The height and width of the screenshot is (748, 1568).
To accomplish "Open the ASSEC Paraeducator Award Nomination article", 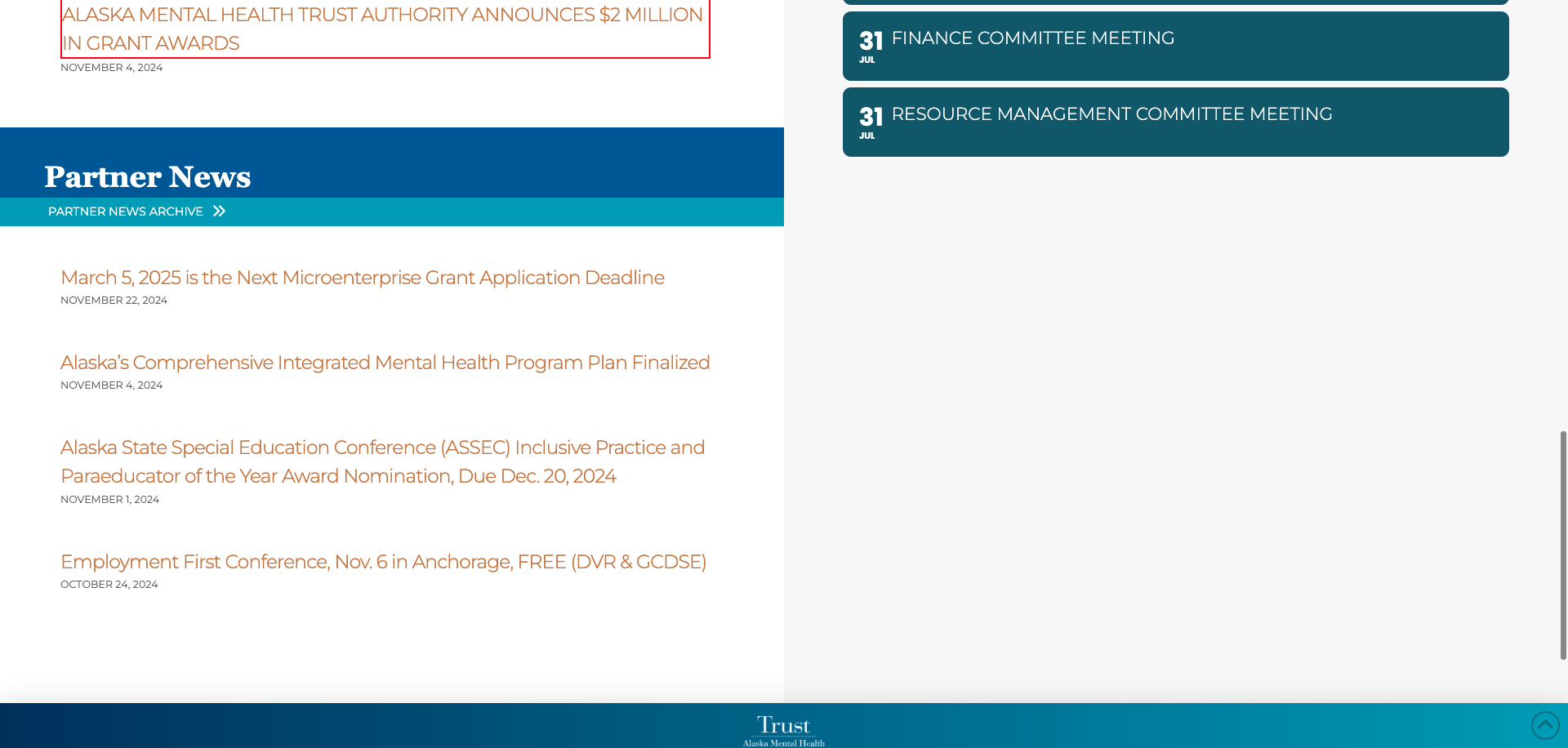I will point(382,461).
